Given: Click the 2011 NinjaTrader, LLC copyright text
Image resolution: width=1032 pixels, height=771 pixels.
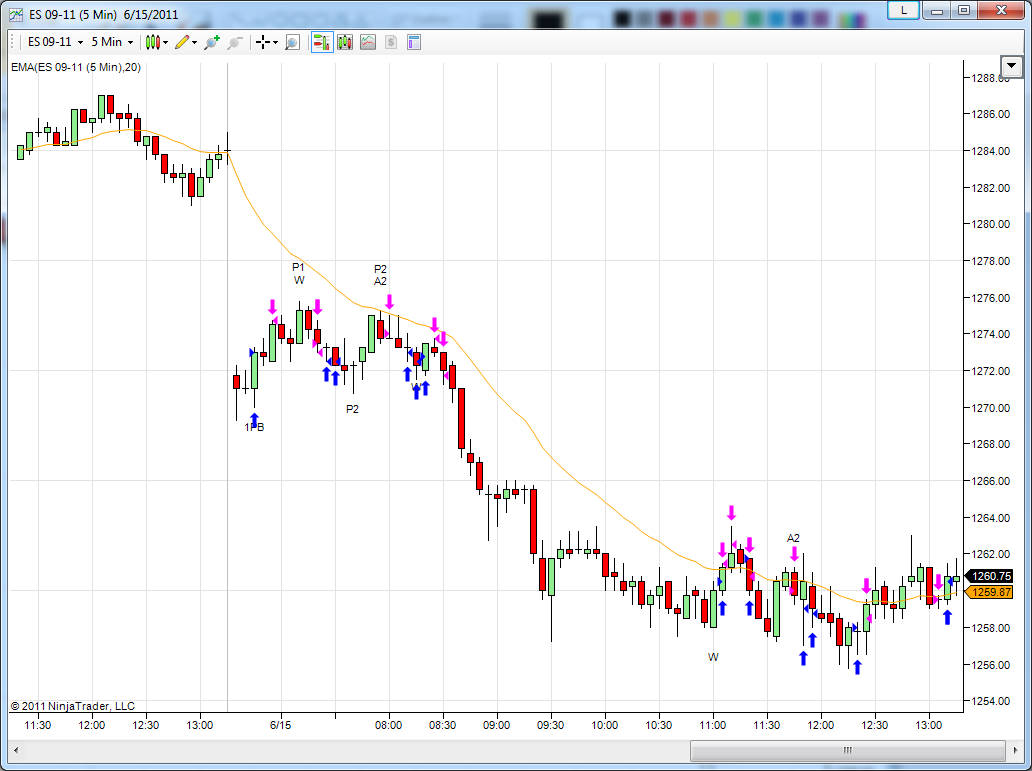Looking at the screenshot, I should point(73,706).
